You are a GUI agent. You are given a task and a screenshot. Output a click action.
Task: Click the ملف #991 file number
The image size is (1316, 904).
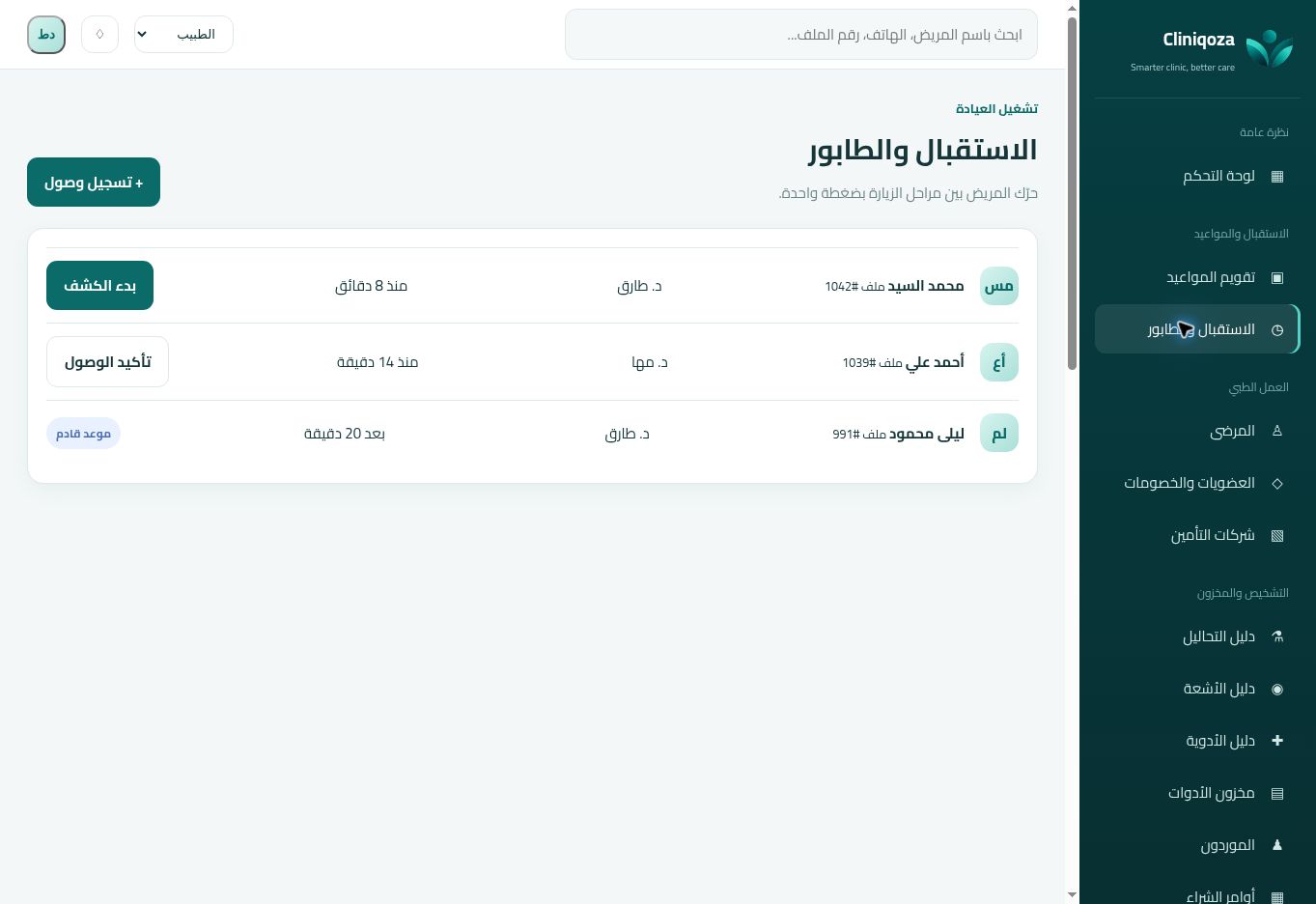pyautogui.click(x=859, y=435)
